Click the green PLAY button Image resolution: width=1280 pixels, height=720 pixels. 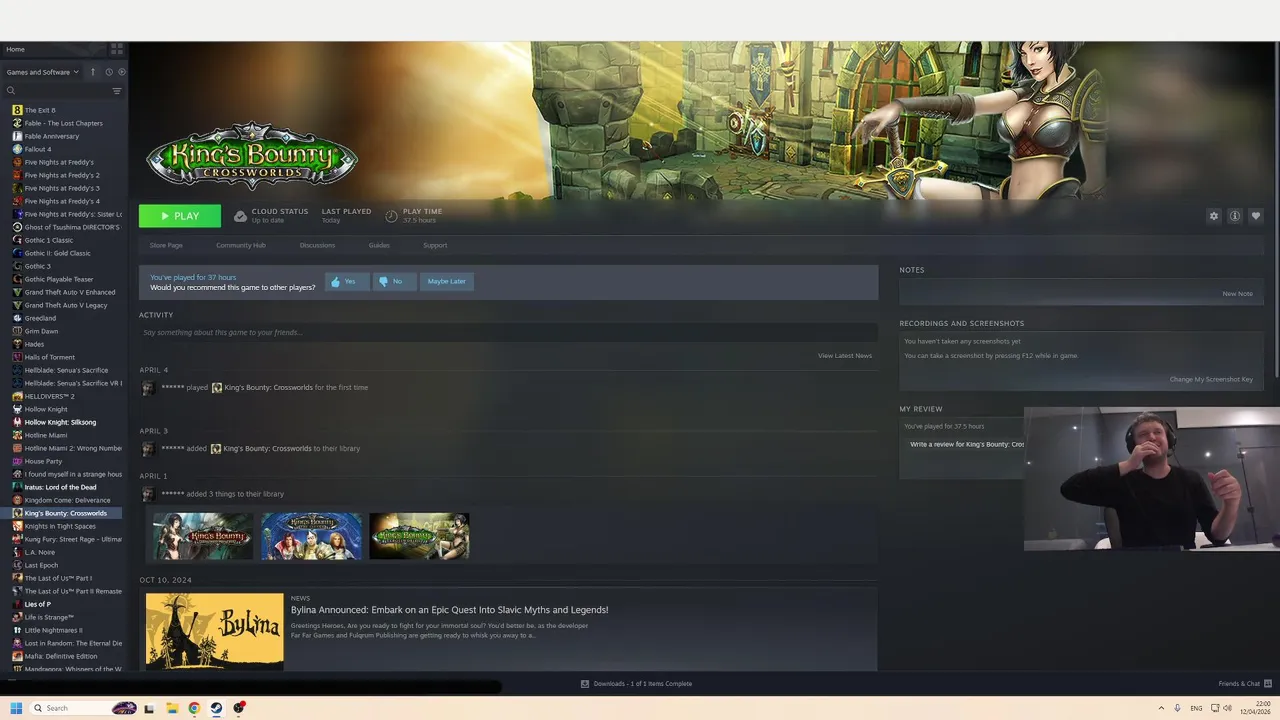pos(180,216)
